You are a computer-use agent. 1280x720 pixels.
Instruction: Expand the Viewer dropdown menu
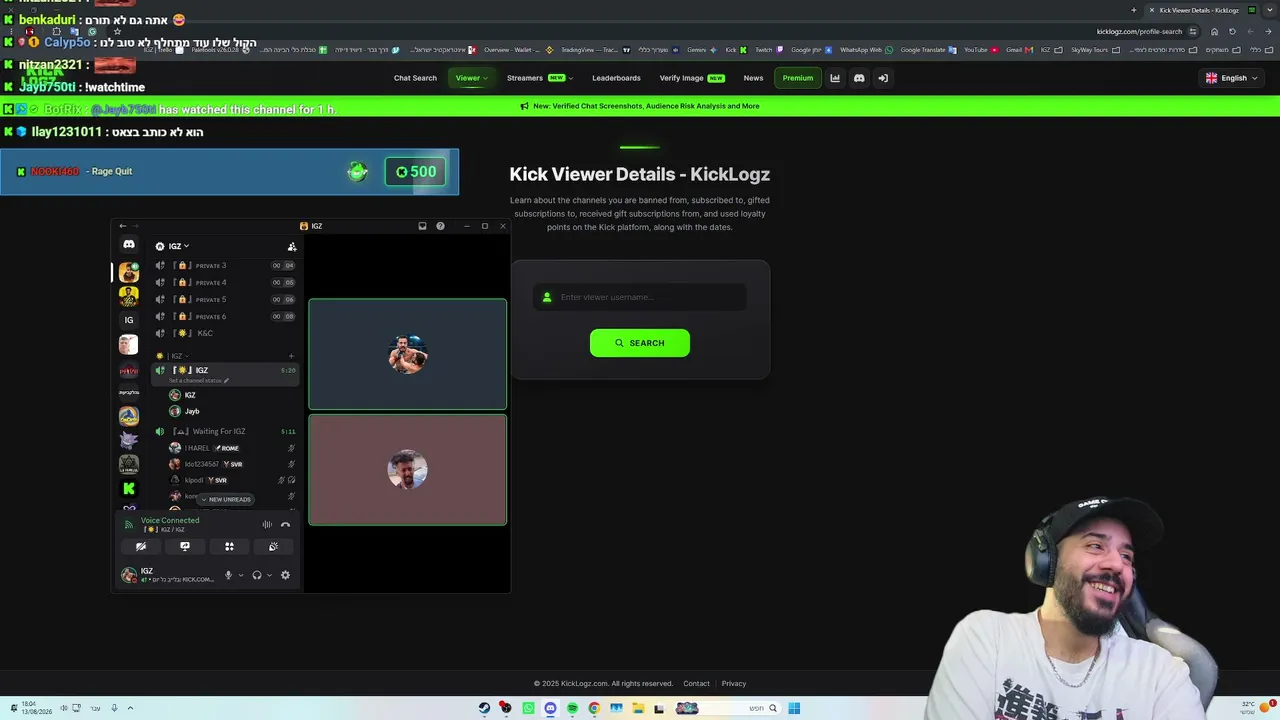(x=471, y=78)
